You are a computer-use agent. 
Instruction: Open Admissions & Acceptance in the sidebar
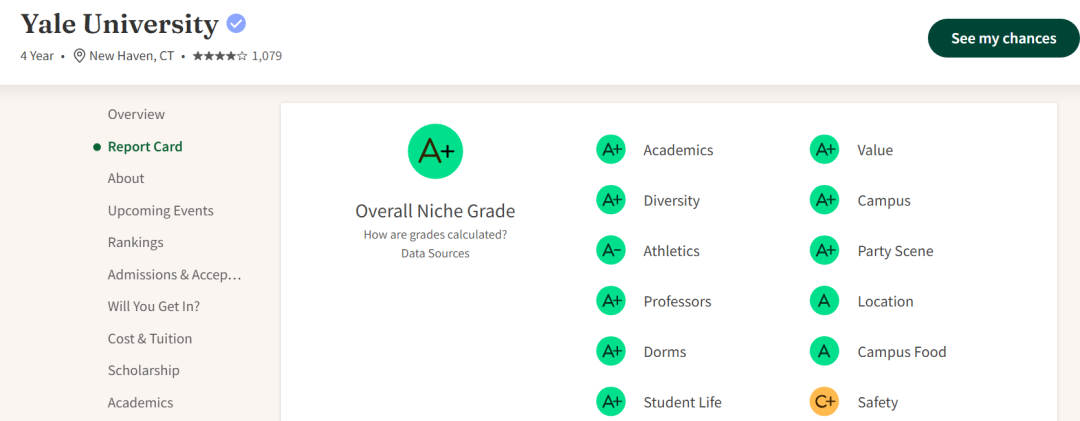[x=175, y=274]
